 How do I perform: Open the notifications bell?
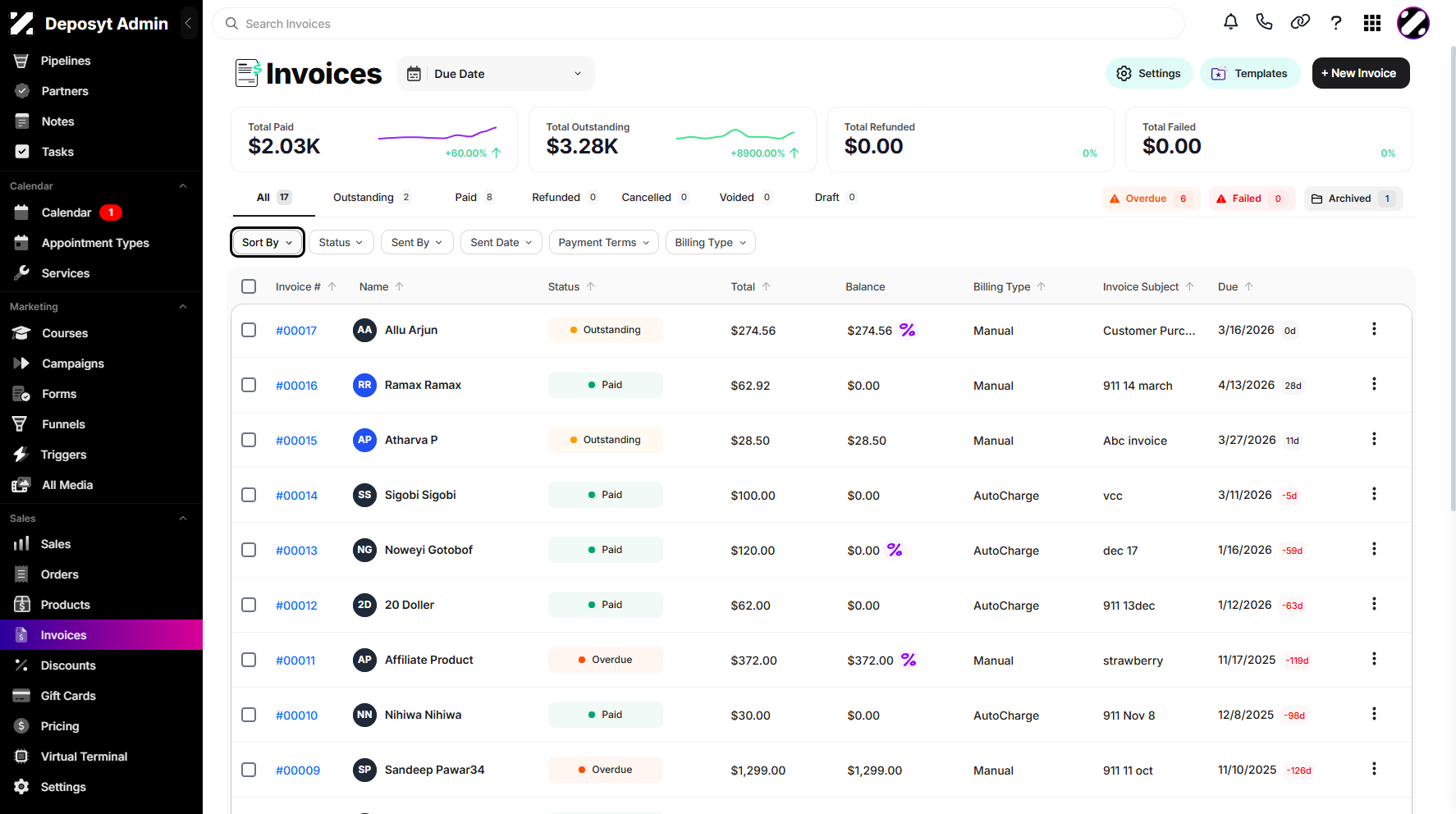1230,22
